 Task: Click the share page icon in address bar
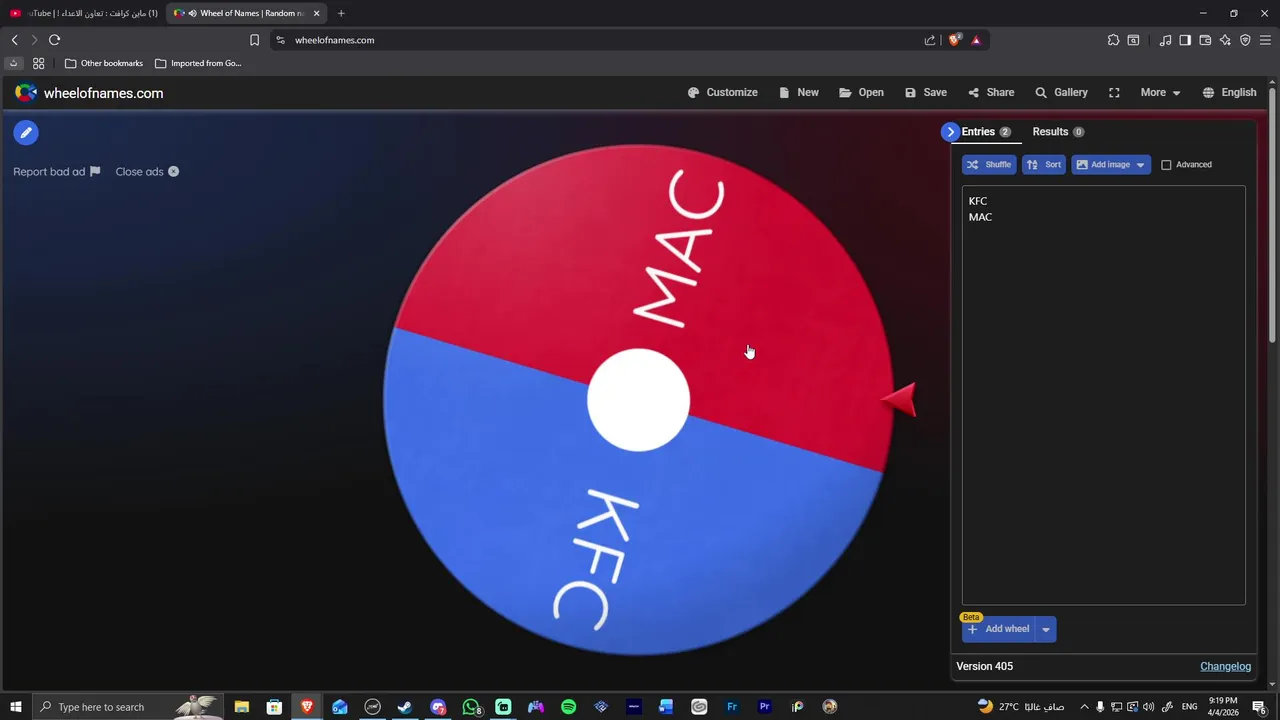tap(930, 40)
